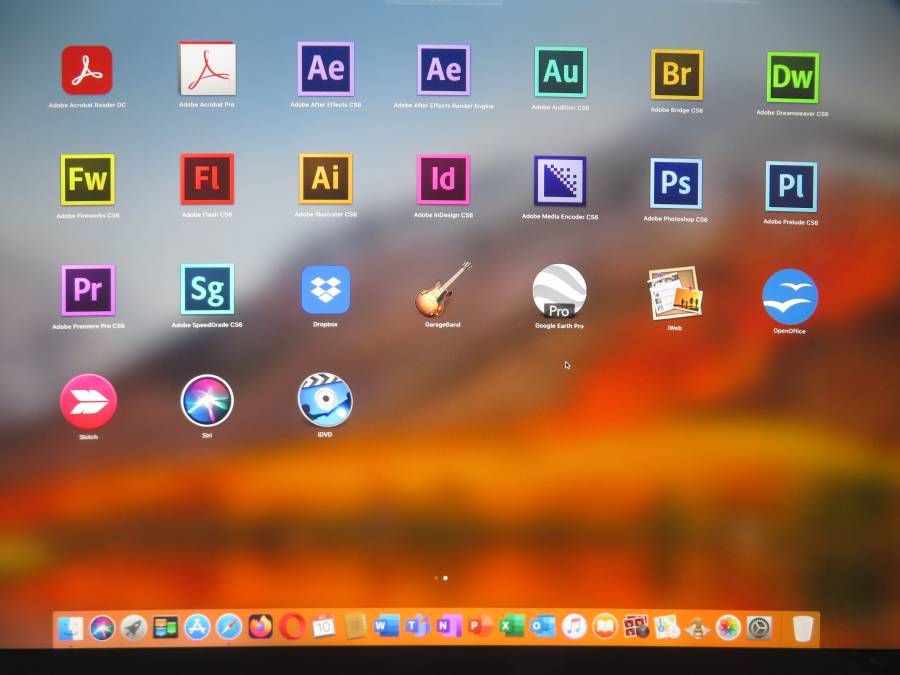The width and height of the screenshot is (900, 675).
Task: Open Adobe Bridge CS6
Action: (x=677, y=74)
